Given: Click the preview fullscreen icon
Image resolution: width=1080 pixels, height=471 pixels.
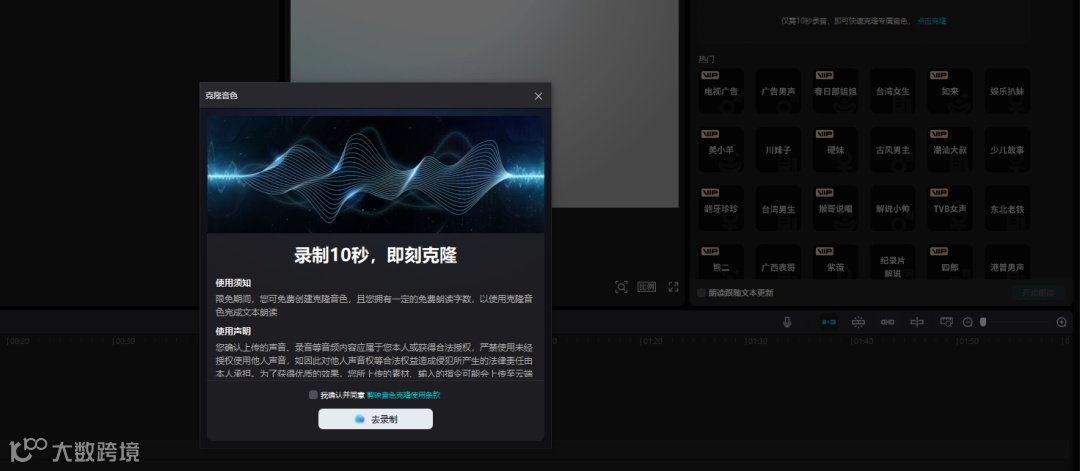Looking at the screenshot, I should [674, 287].
